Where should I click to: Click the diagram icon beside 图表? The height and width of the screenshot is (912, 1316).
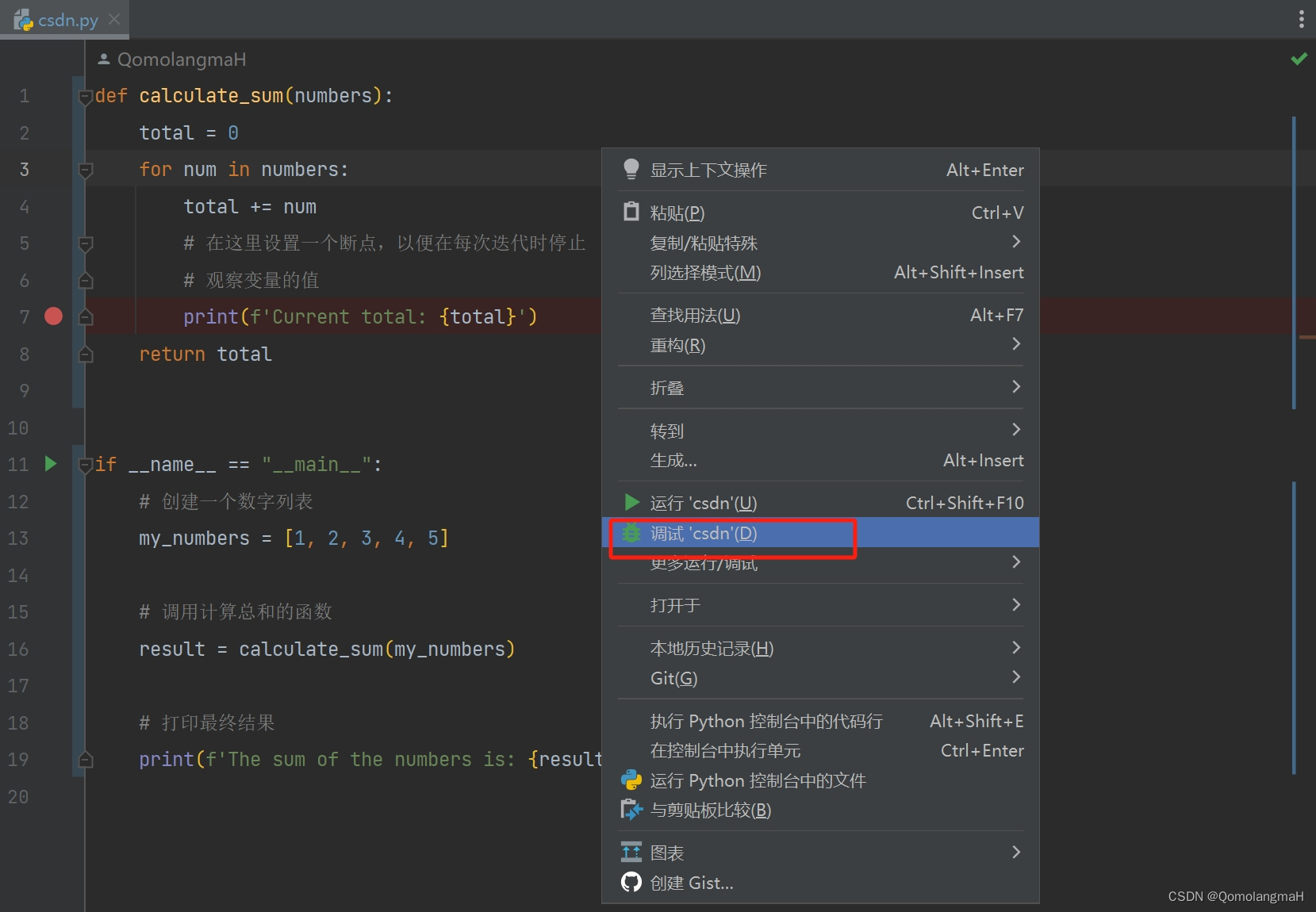pos(631,853)
